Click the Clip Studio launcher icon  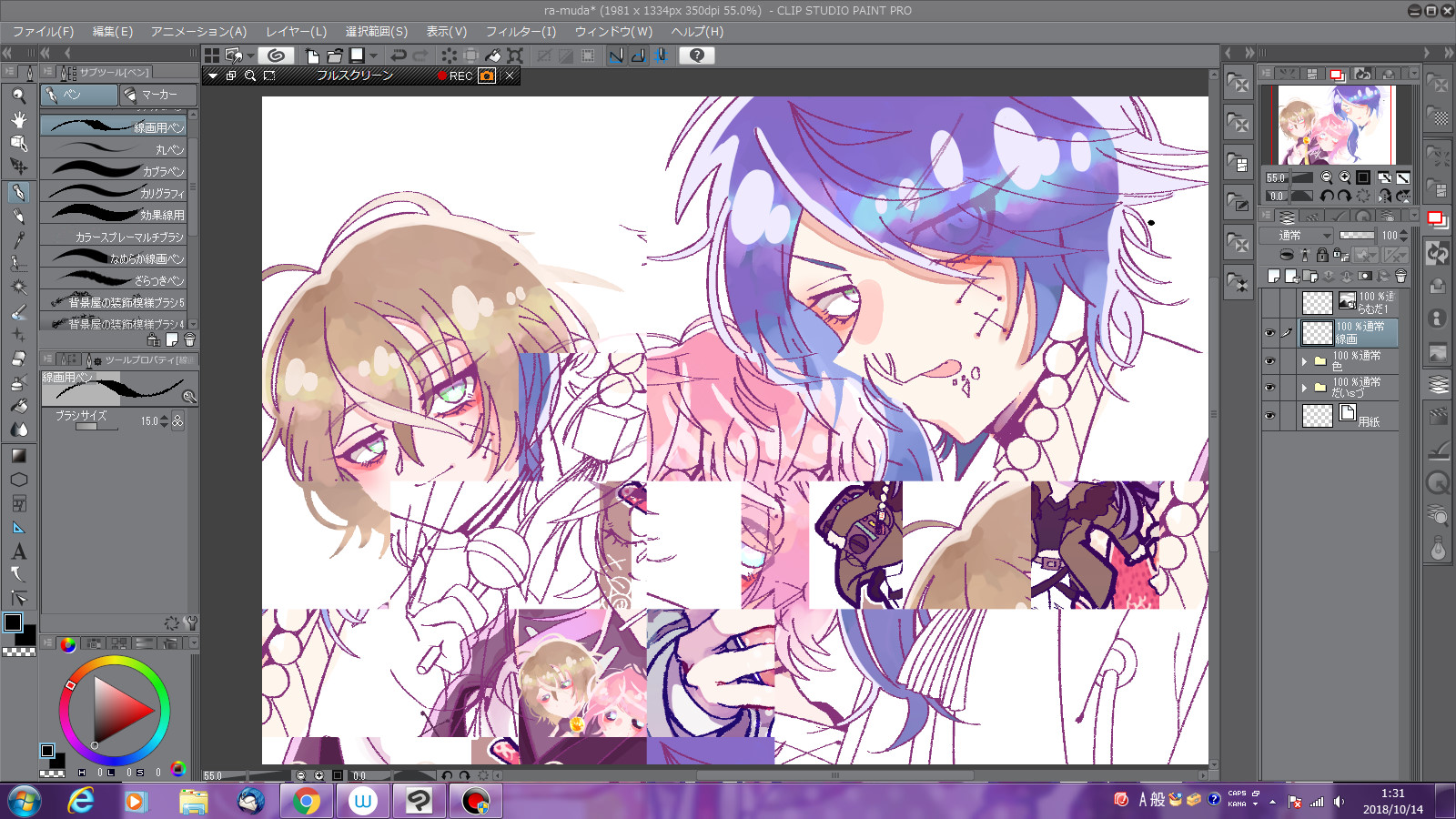click(x=276, y=56)
